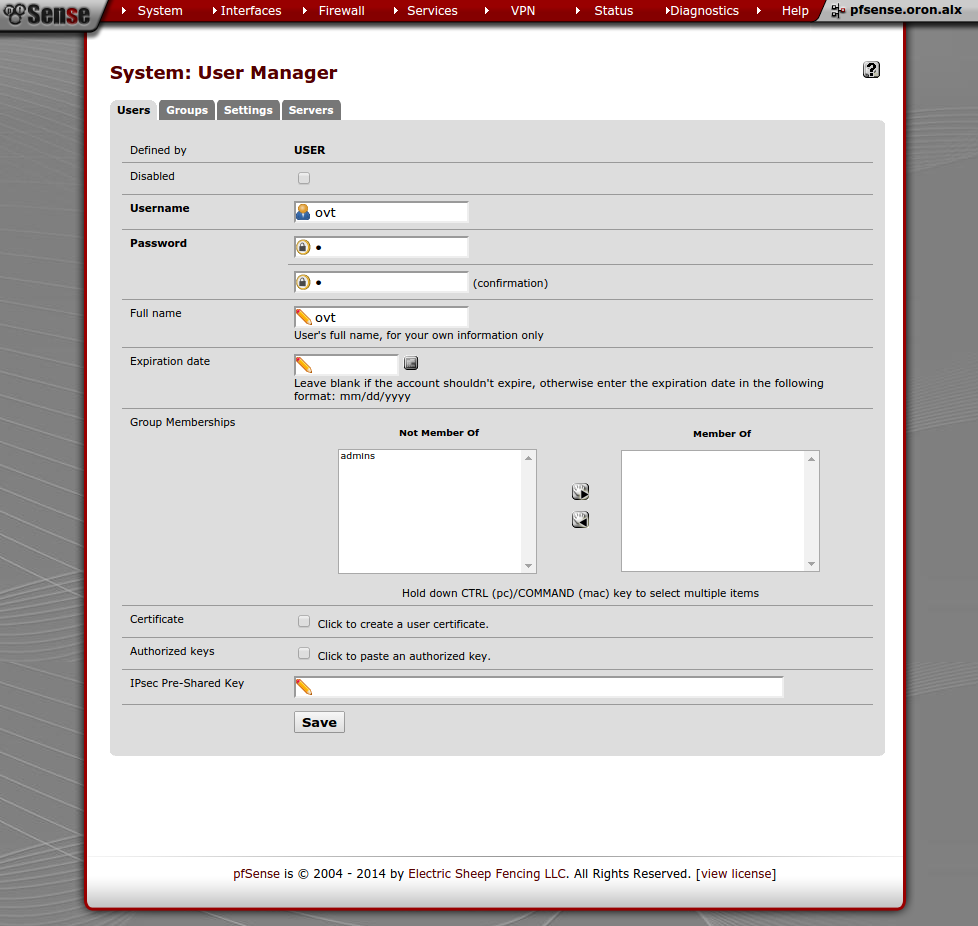Focus the IPsec Pre-Shared Key field
Screen dimensions: 978x926
coord(539,687)
